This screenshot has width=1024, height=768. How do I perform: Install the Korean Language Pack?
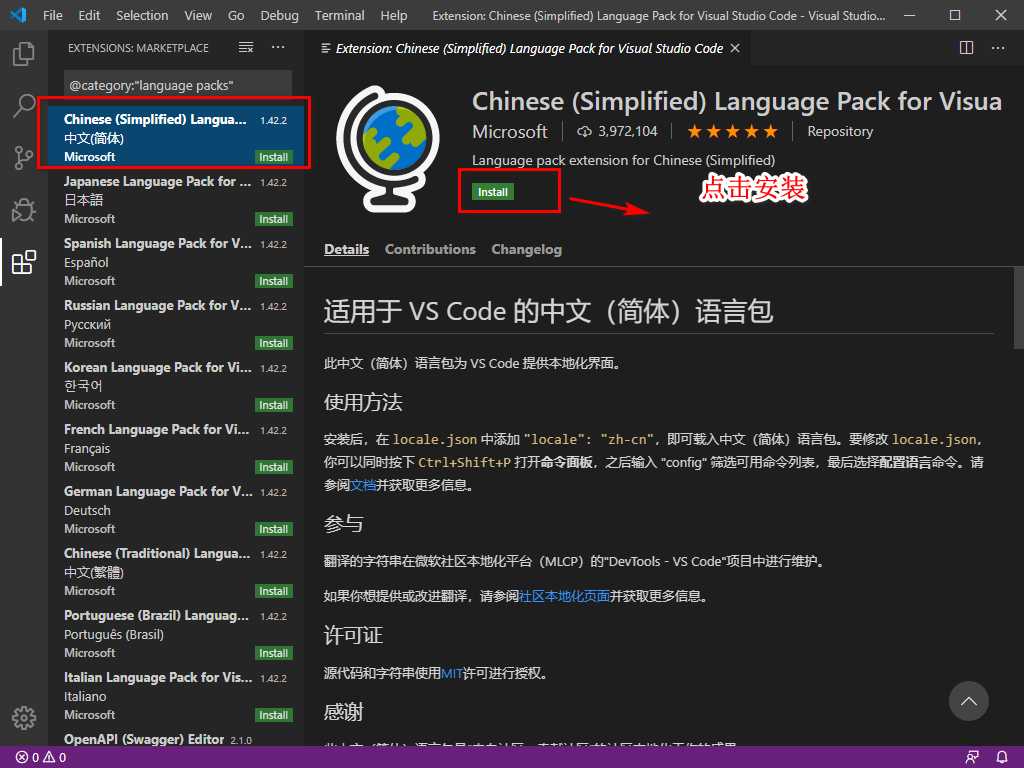pyautogui.click(x=273, y=406)
